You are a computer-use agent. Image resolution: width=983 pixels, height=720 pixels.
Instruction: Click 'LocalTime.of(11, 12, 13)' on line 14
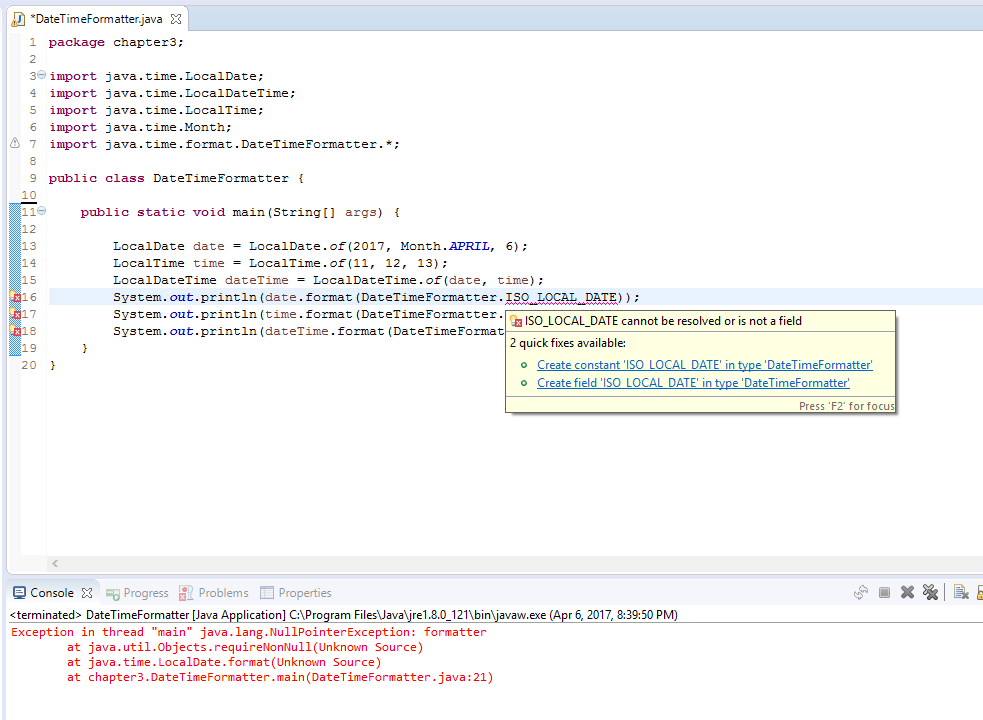[x=344, y=263]
